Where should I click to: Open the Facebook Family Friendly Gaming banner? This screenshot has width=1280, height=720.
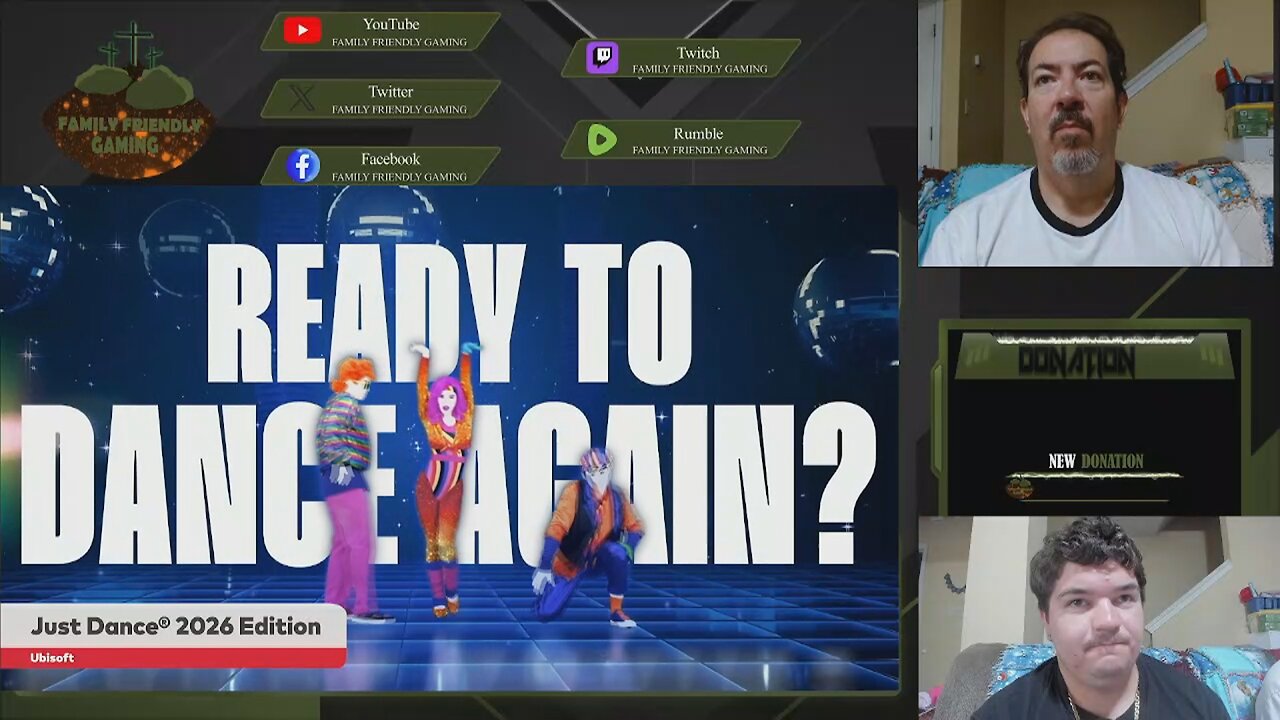(380, 165)
